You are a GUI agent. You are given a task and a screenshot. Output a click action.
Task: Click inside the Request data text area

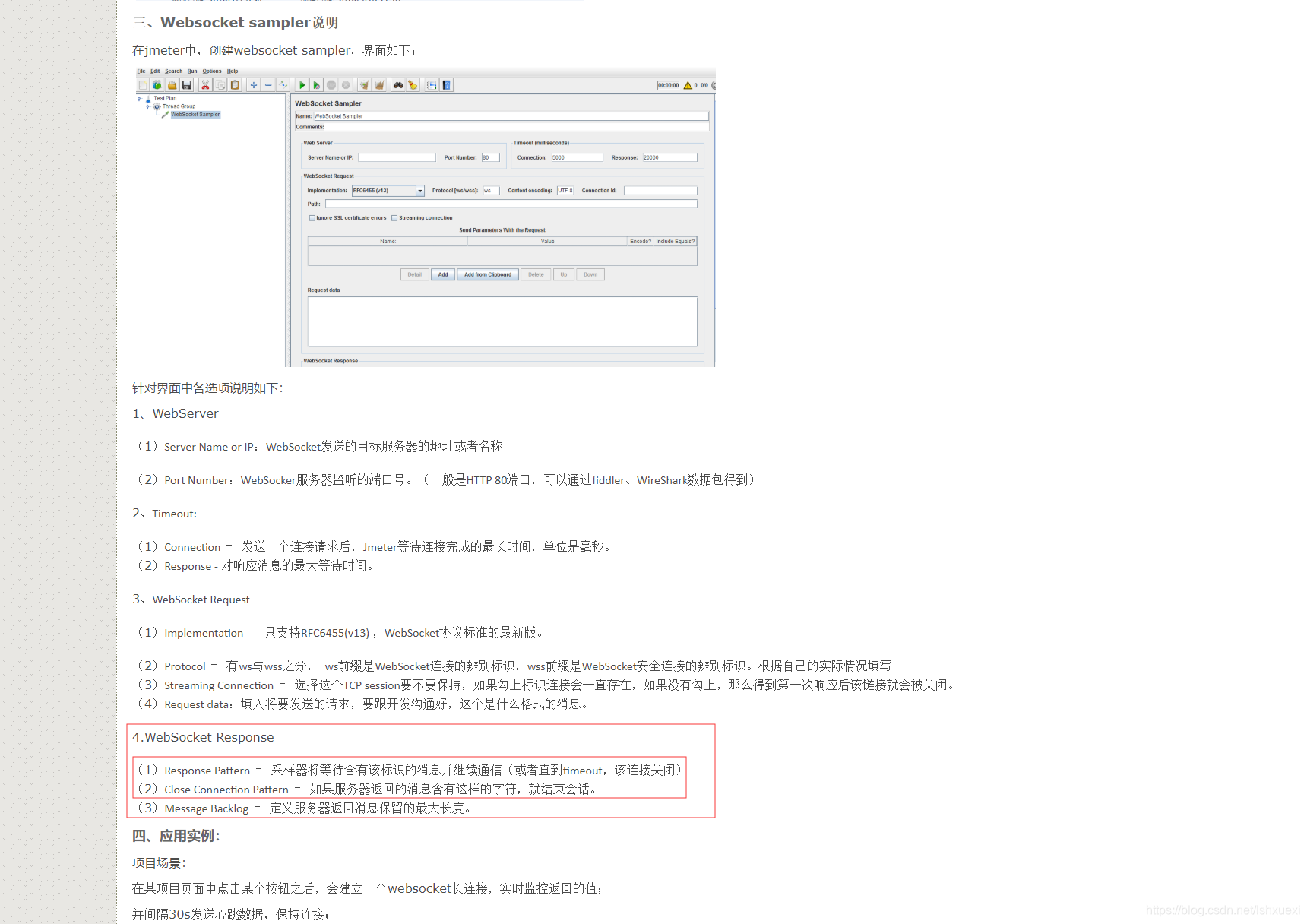(x=502, y=321)
